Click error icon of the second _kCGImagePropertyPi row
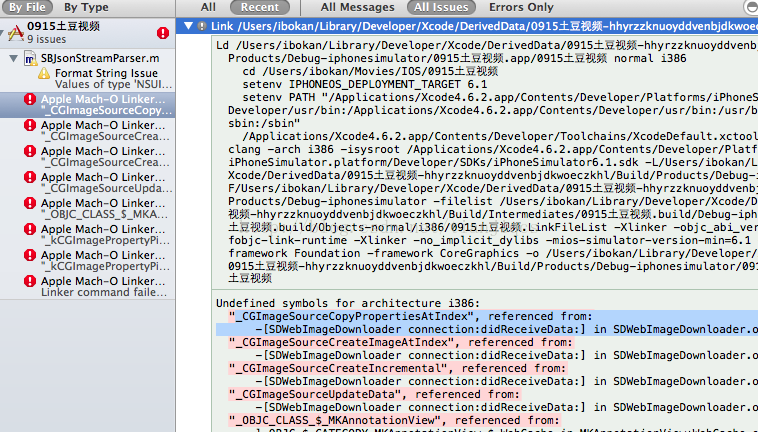The height and width of the screenshot is (432, 758). 30,256
